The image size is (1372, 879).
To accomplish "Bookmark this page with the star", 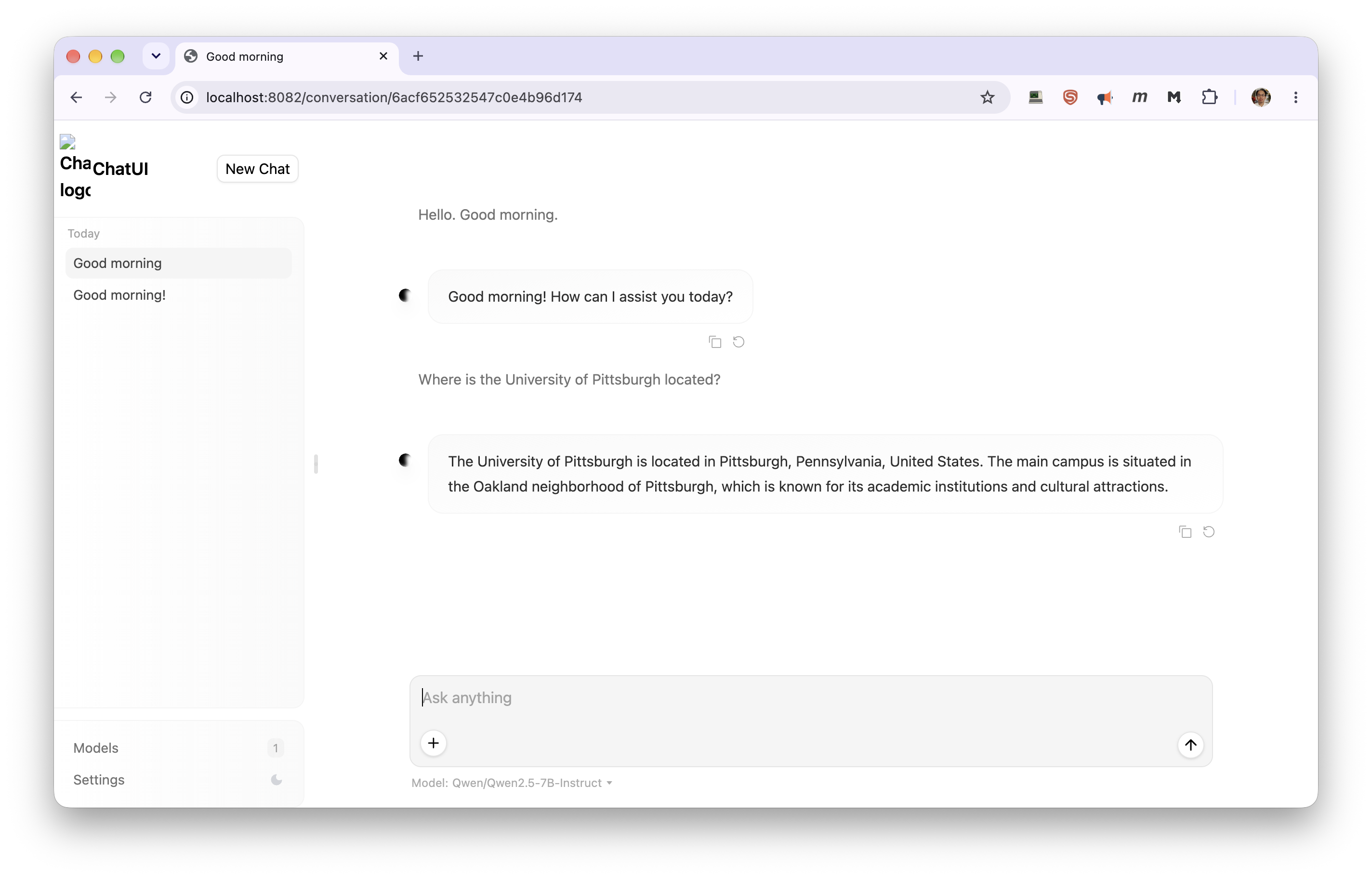I will [988, 98].
